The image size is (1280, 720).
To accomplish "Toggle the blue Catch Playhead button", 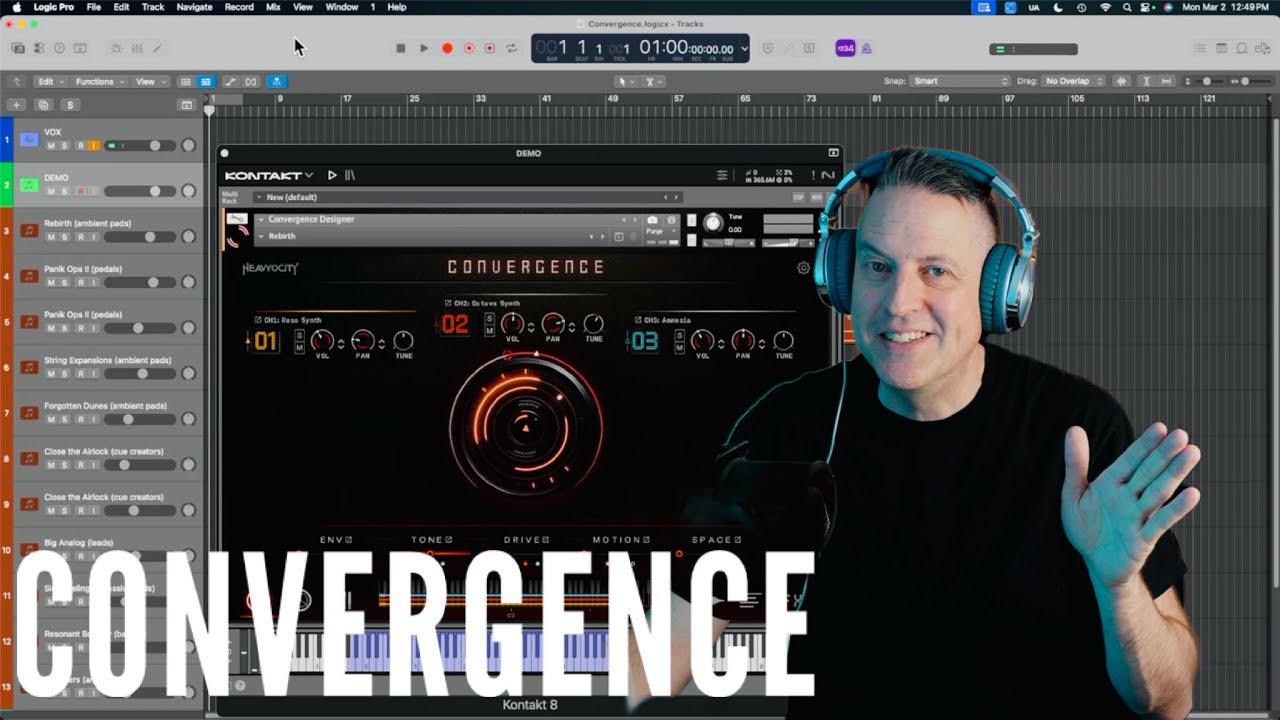I will [x=277, y=81].
